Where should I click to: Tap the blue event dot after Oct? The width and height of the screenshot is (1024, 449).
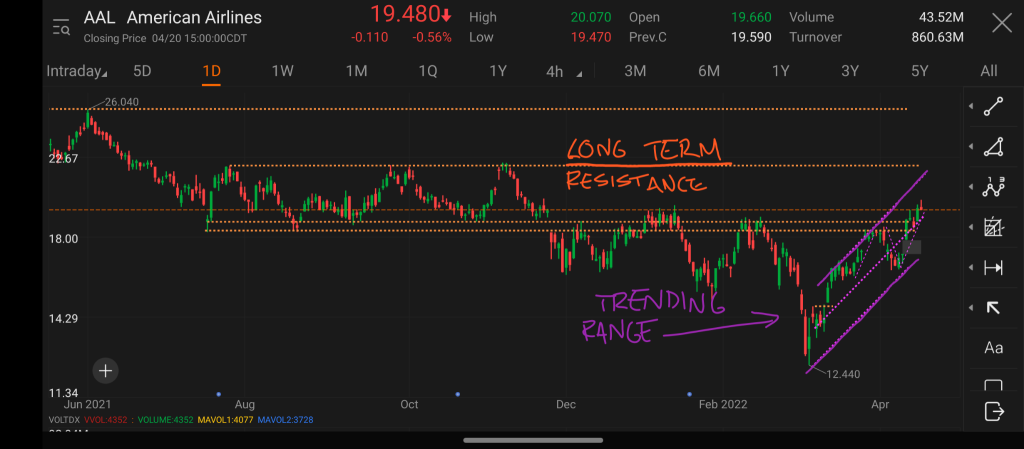point(458,394)
